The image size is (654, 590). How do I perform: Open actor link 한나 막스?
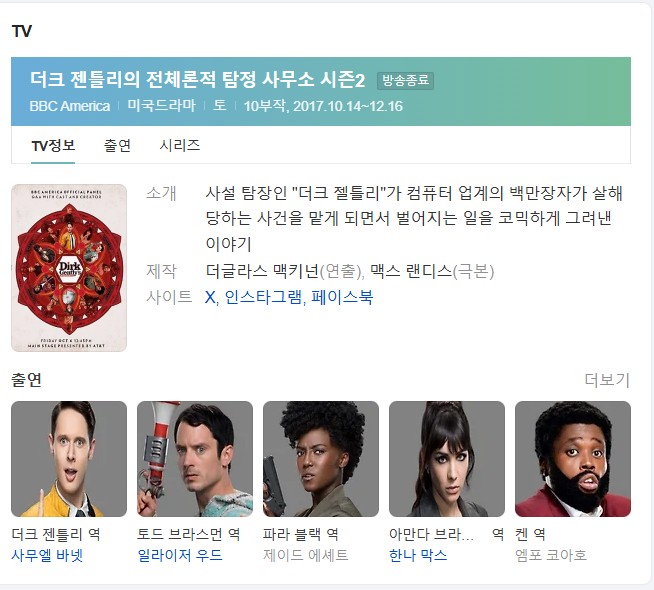click(418, 555)
